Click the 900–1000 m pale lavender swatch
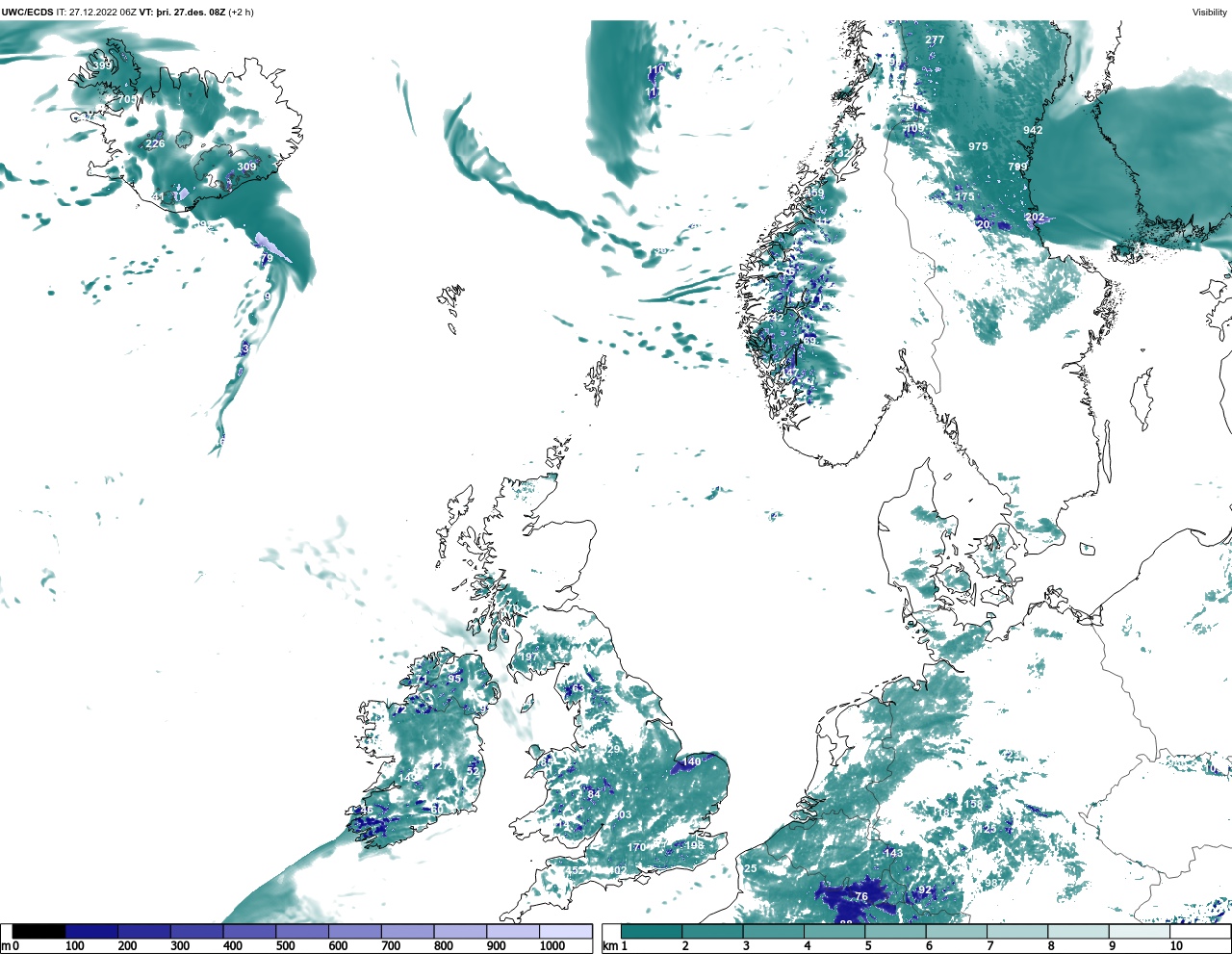 pos(513,932)
